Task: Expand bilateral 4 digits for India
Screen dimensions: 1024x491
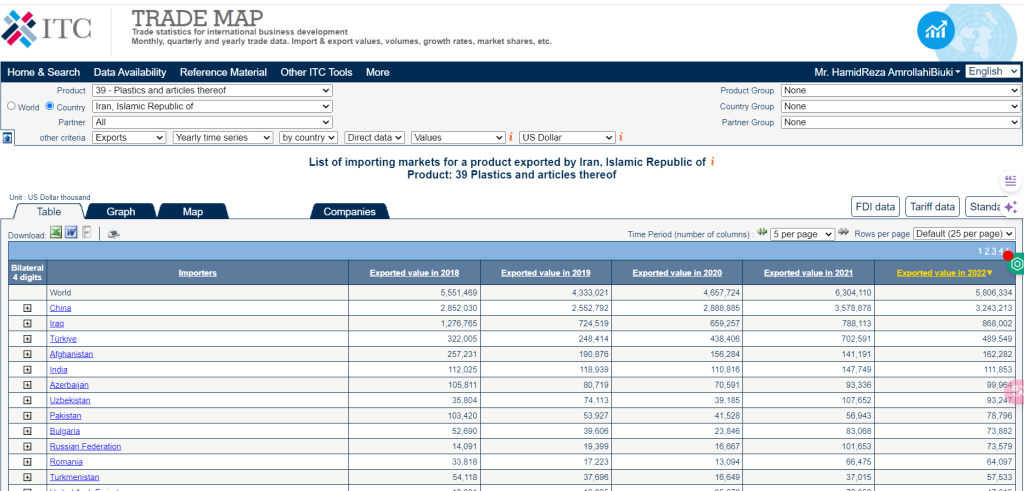Action: coord(27,370)
